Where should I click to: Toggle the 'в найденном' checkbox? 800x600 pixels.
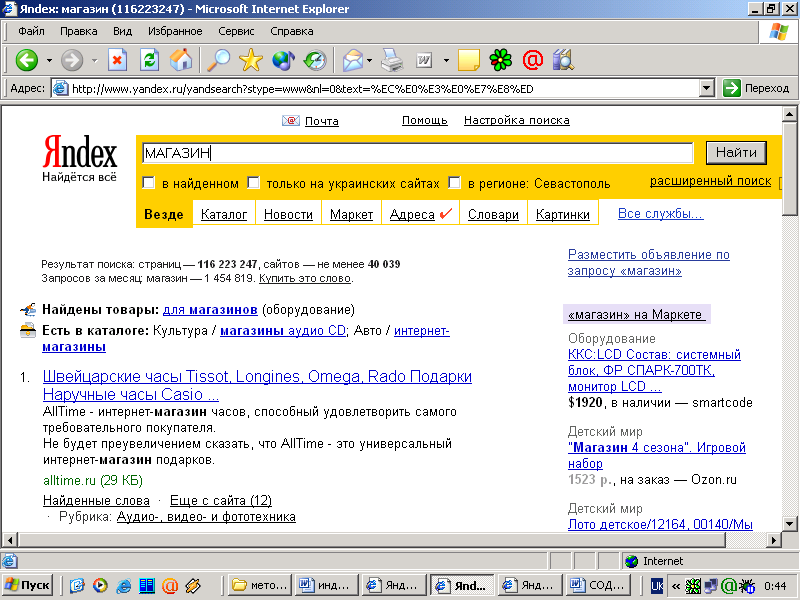click(x=148, y=183)
